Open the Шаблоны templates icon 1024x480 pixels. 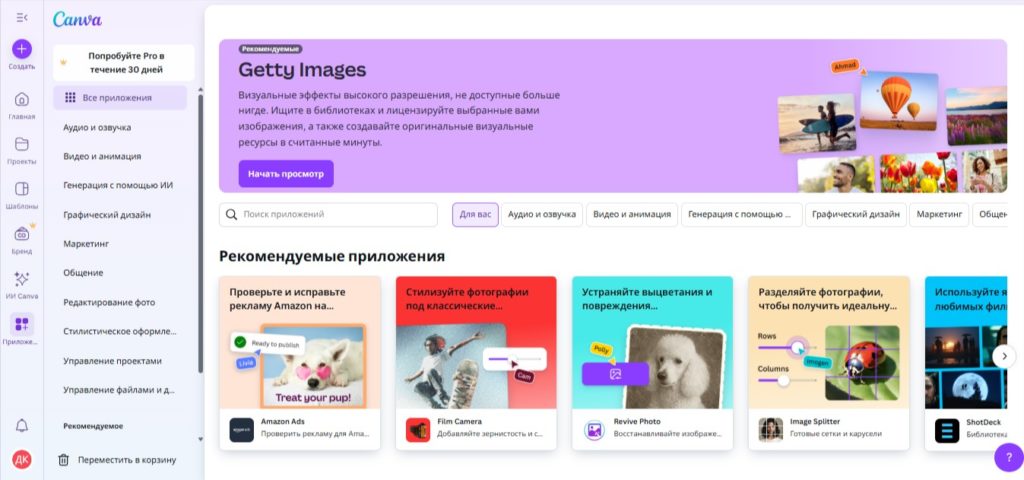click(x=22, y=189)
